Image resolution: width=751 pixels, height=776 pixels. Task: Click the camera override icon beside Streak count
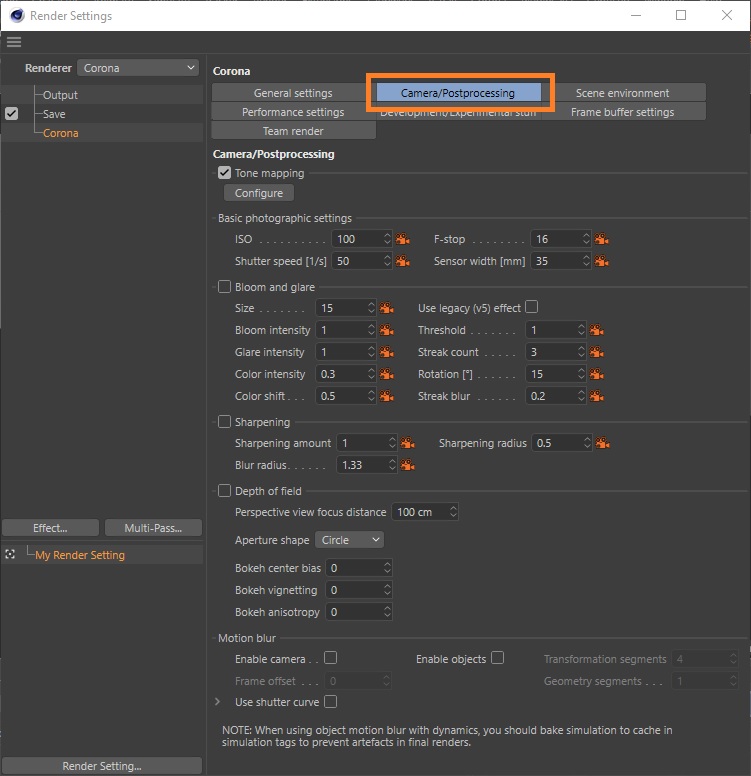(597, 352)
